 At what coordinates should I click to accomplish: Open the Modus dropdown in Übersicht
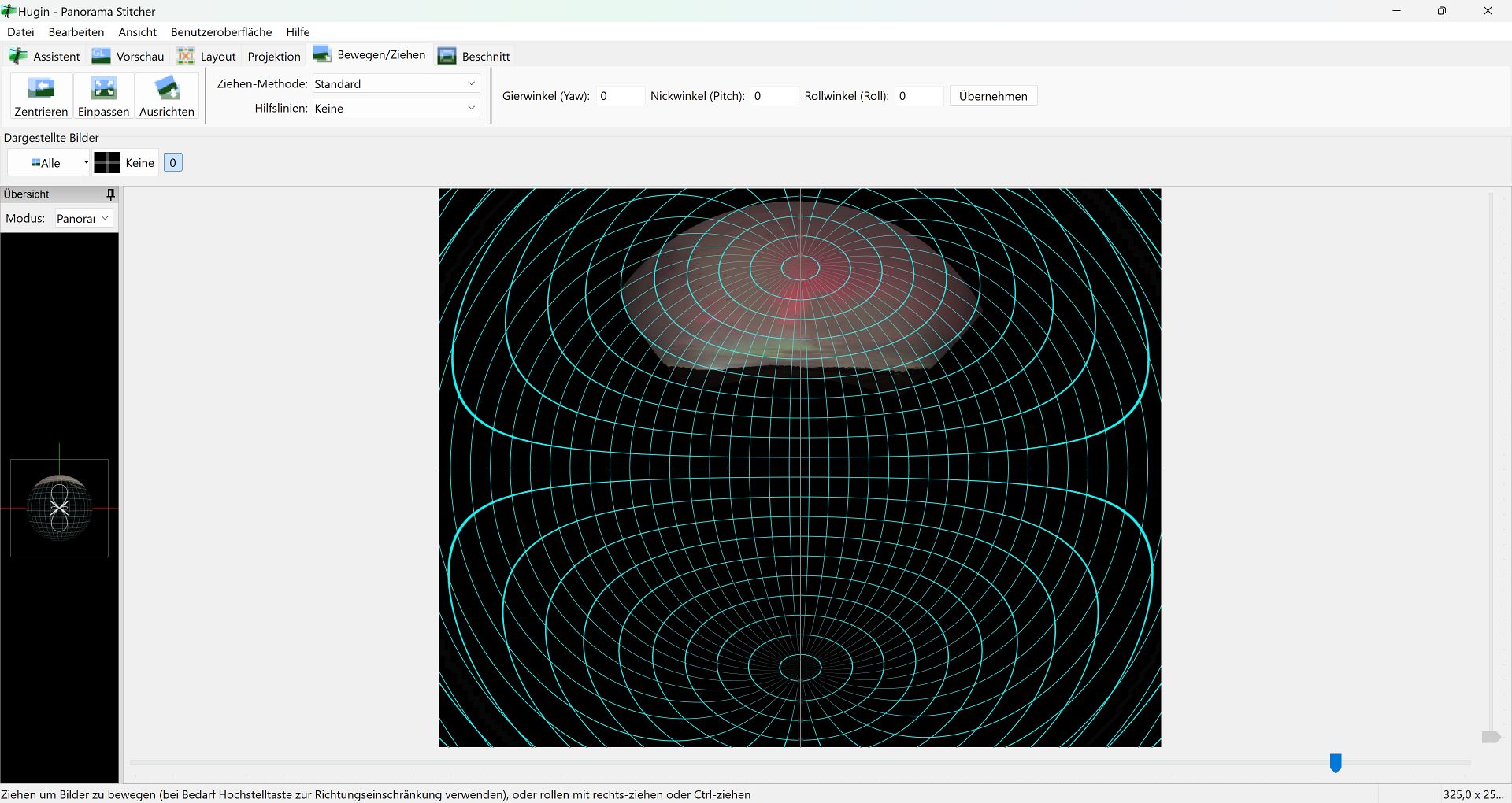[83, 218]
